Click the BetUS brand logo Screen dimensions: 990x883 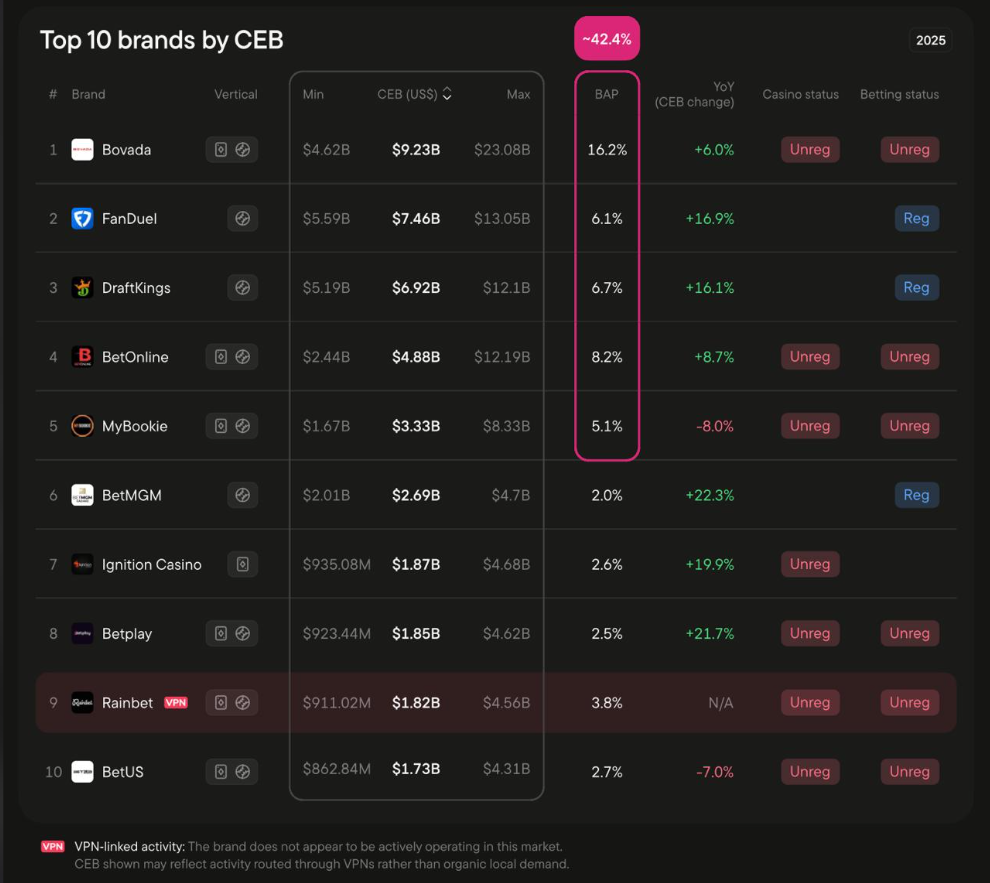82,772
